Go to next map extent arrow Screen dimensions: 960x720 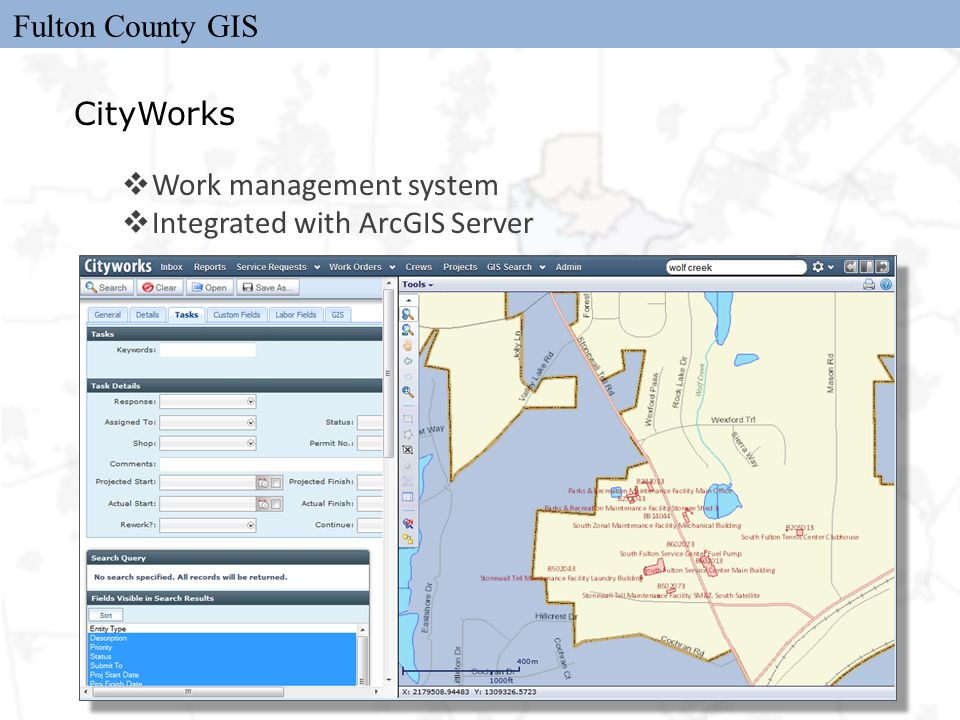click(x=408, y=377)
